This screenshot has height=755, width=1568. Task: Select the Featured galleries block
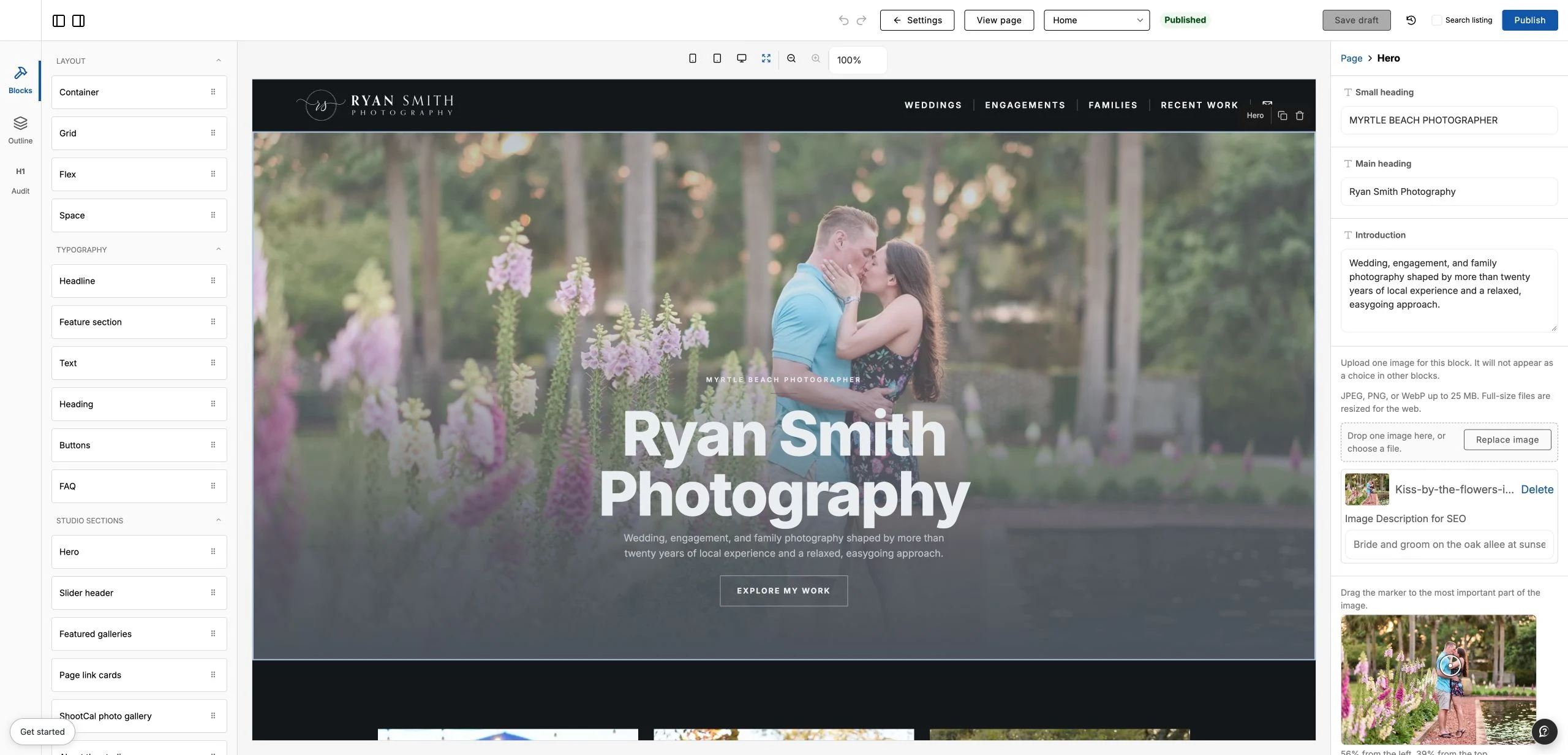coord(139,634)
